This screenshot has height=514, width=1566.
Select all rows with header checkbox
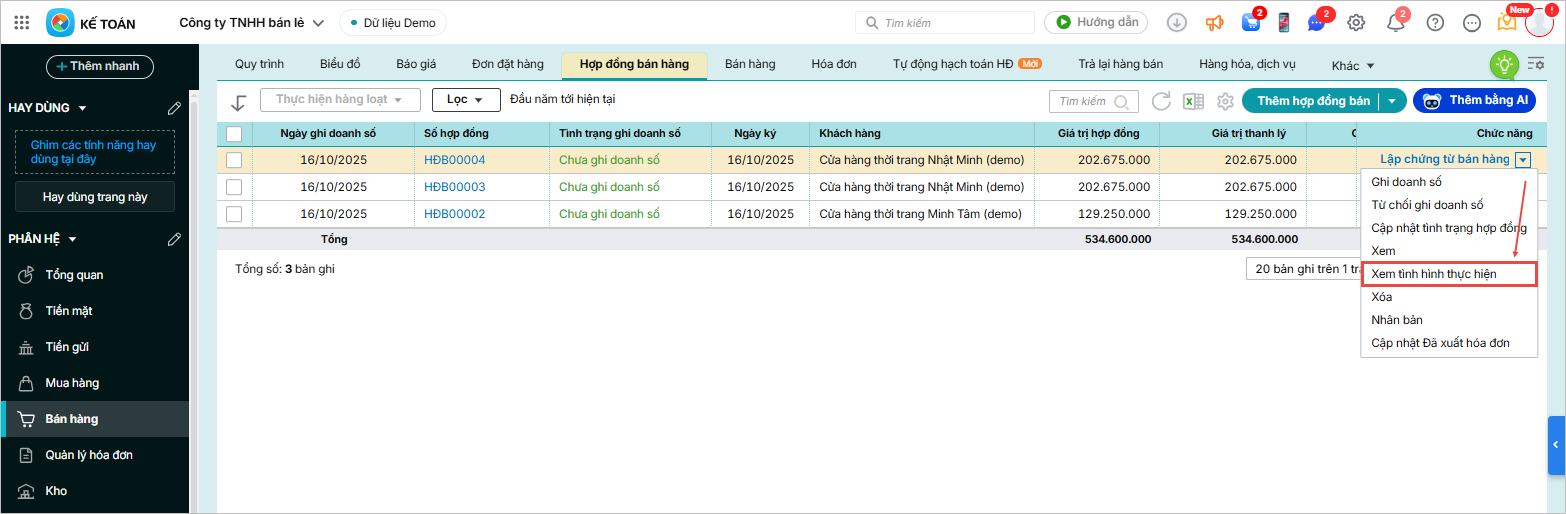click(234, 134)
